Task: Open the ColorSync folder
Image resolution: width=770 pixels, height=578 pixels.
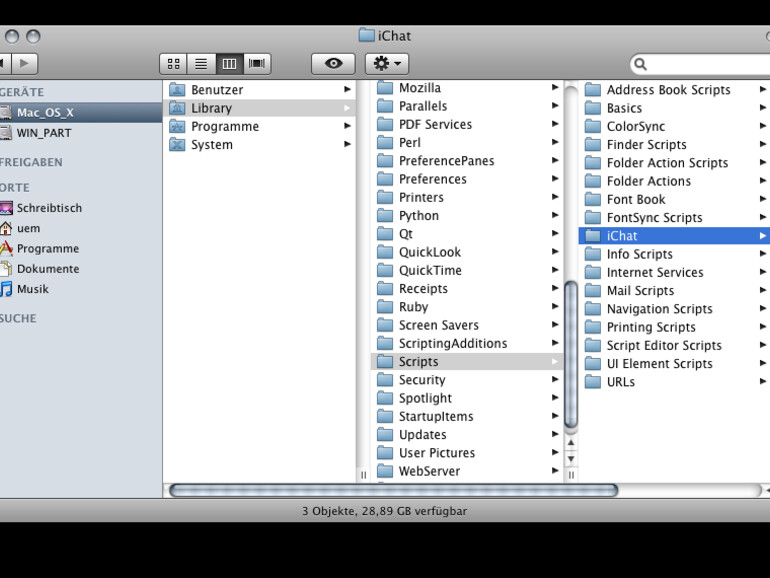Action: pos(674,126)
